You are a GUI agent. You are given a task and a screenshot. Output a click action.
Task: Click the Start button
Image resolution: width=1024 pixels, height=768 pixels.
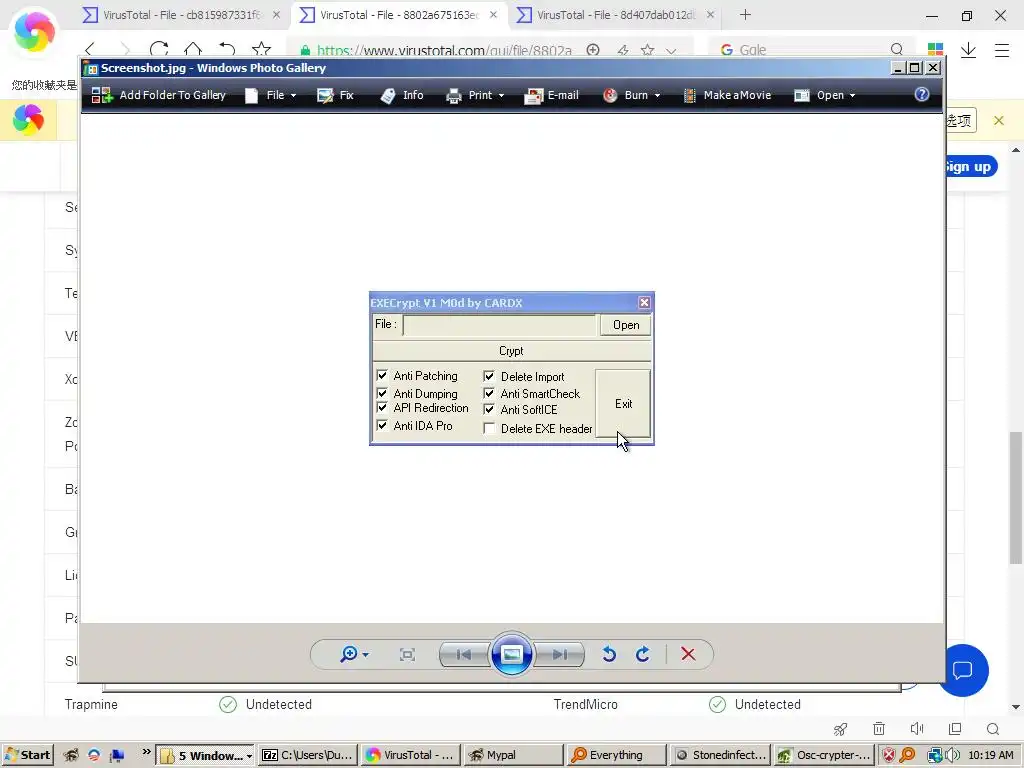(27, 755)
